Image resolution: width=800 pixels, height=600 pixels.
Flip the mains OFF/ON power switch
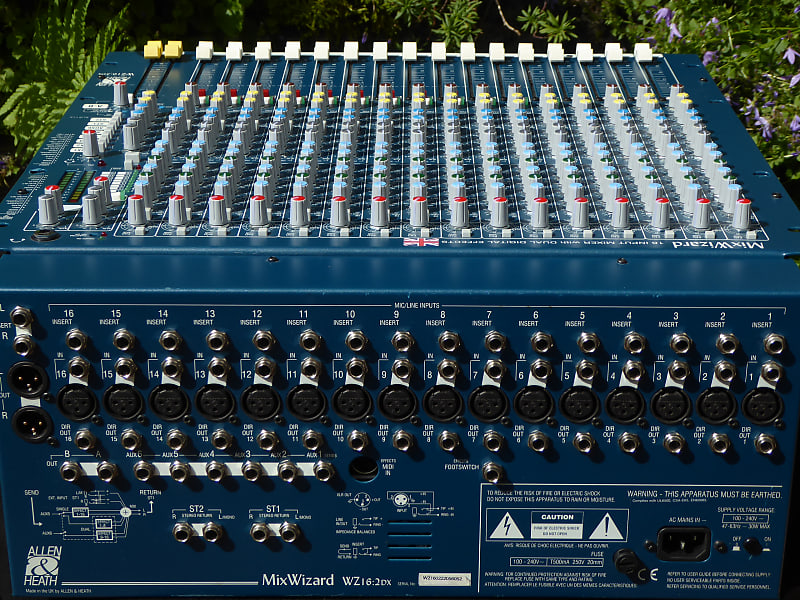click(x=752, y=546)
